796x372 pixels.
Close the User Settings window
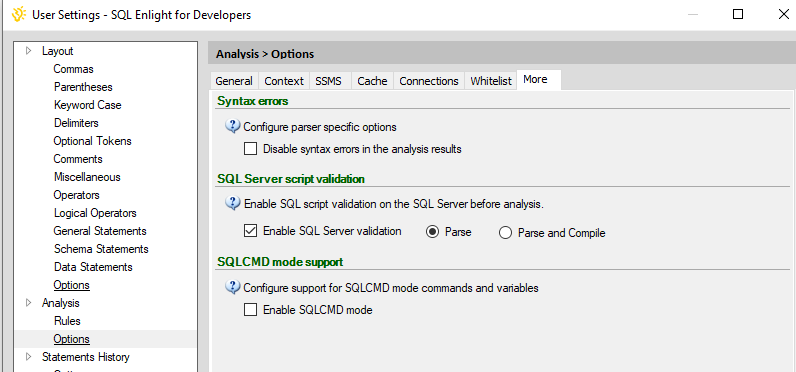pos(784,14)
